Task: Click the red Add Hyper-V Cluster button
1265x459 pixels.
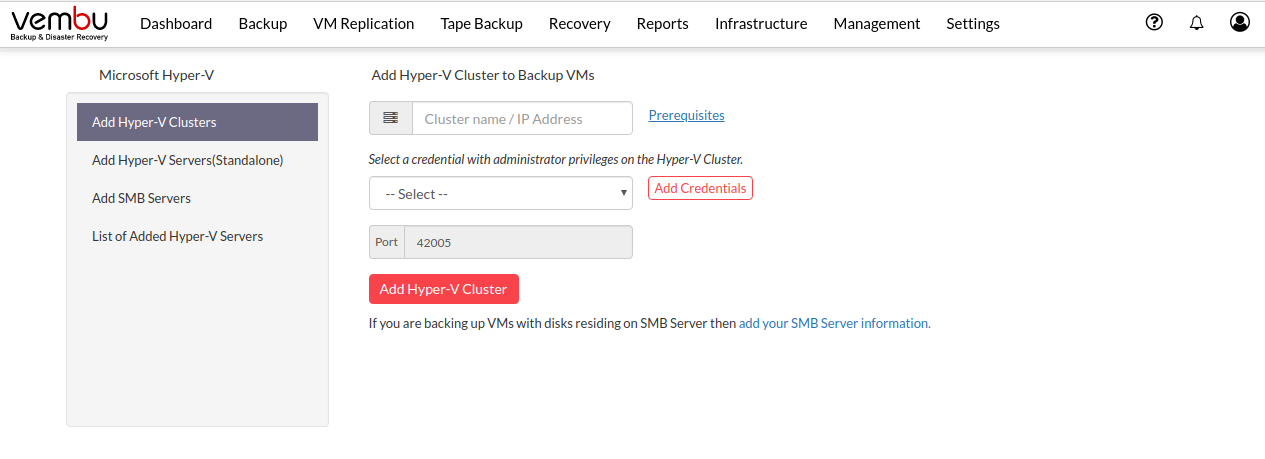Action: (444, 289)
